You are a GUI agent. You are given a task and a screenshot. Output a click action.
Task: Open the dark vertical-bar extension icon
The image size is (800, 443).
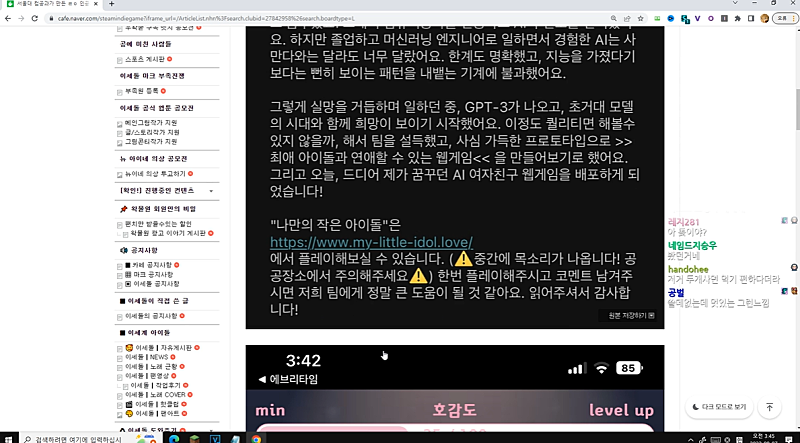(x=724, y=18)
